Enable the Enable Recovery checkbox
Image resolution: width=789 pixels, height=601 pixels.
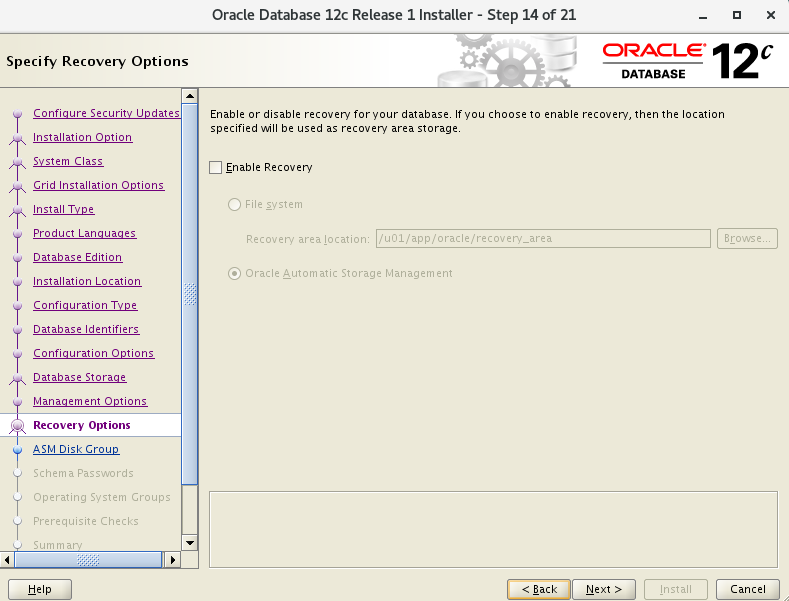coord(215,168)
